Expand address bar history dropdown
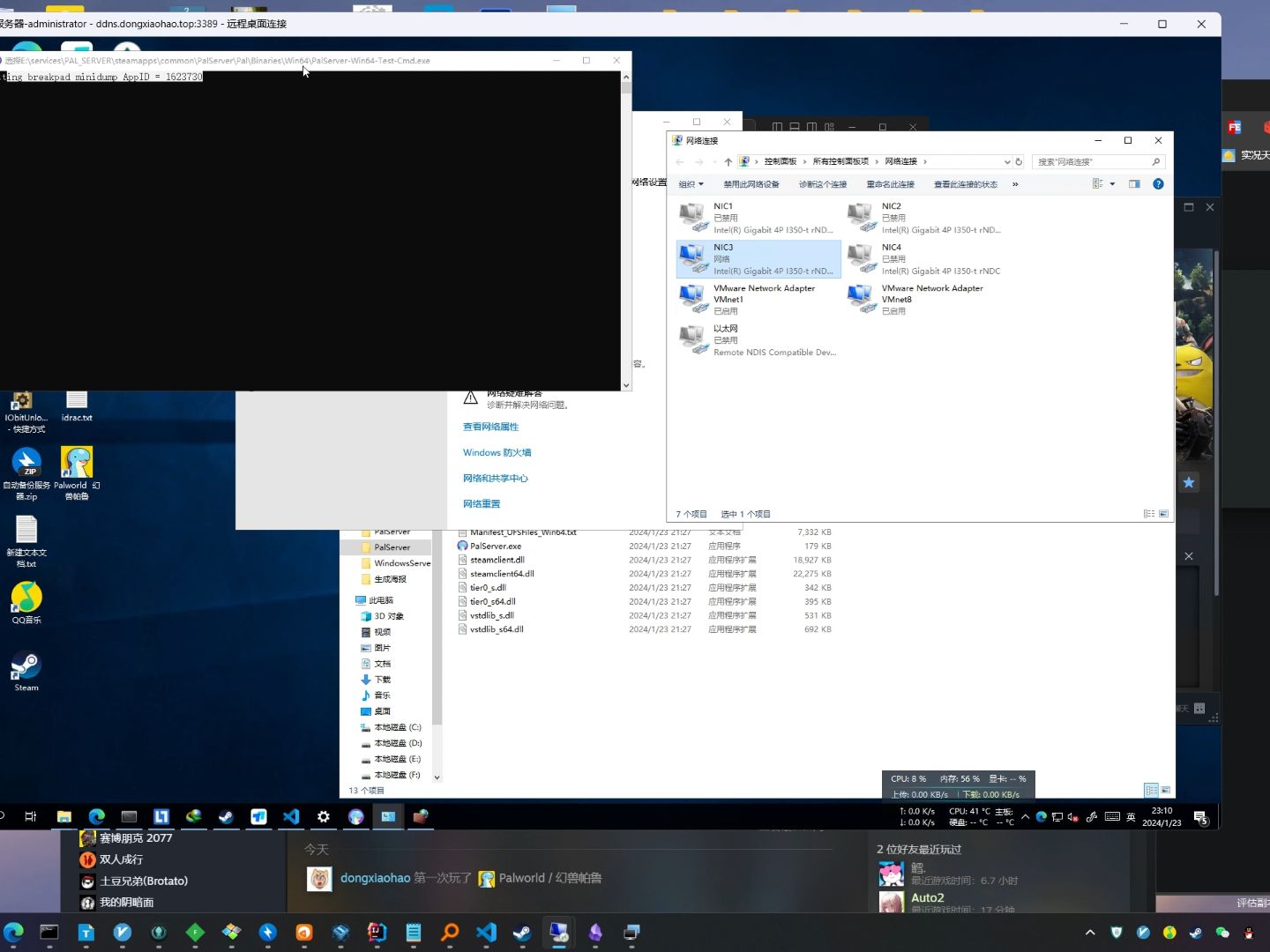Viewport: 1270px width, 952px height. (1007, 162)
